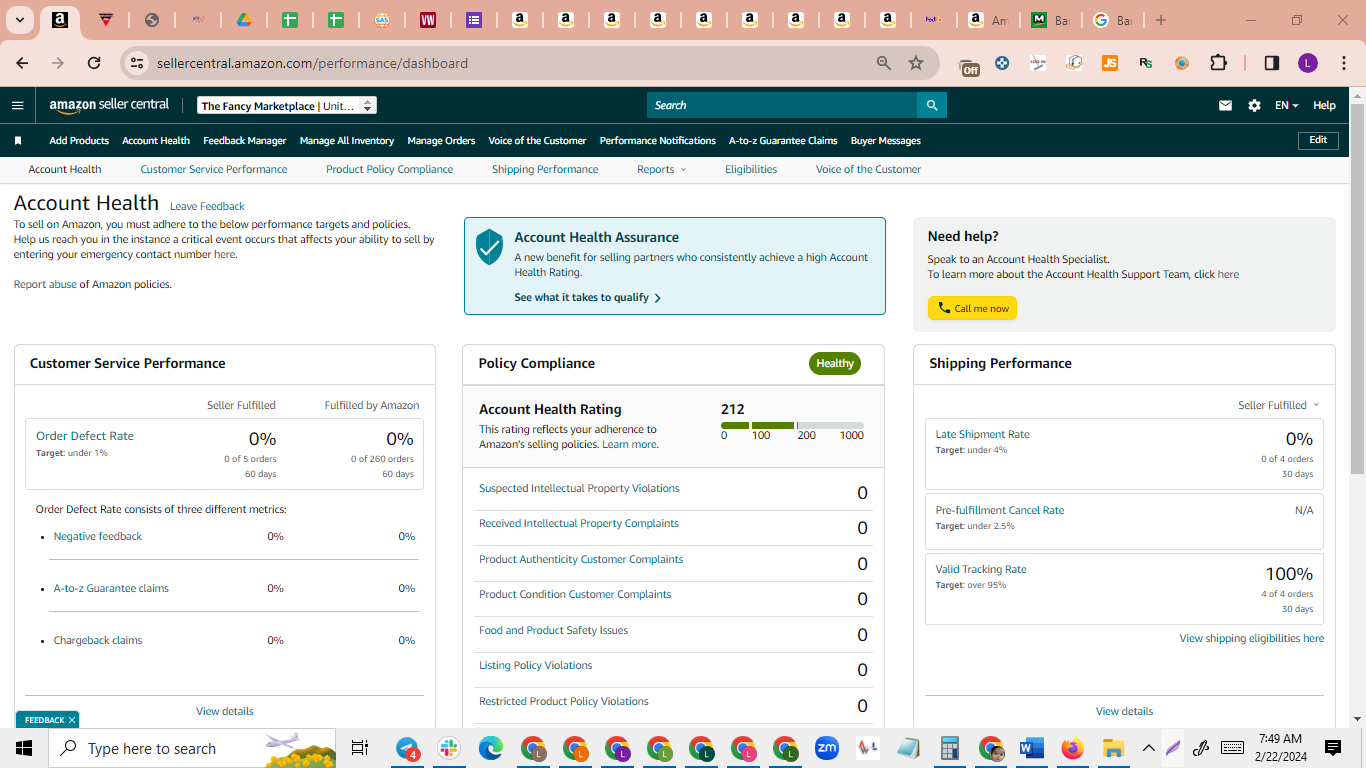Open Firefox from the taskbar

1073,748
